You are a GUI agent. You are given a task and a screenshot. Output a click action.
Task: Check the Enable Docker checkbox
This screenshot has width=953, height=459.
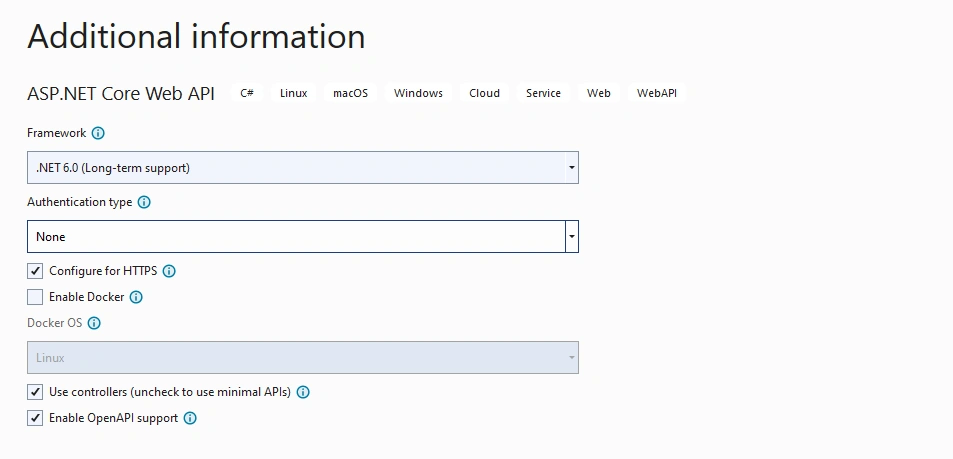click(x=35, y=297)
